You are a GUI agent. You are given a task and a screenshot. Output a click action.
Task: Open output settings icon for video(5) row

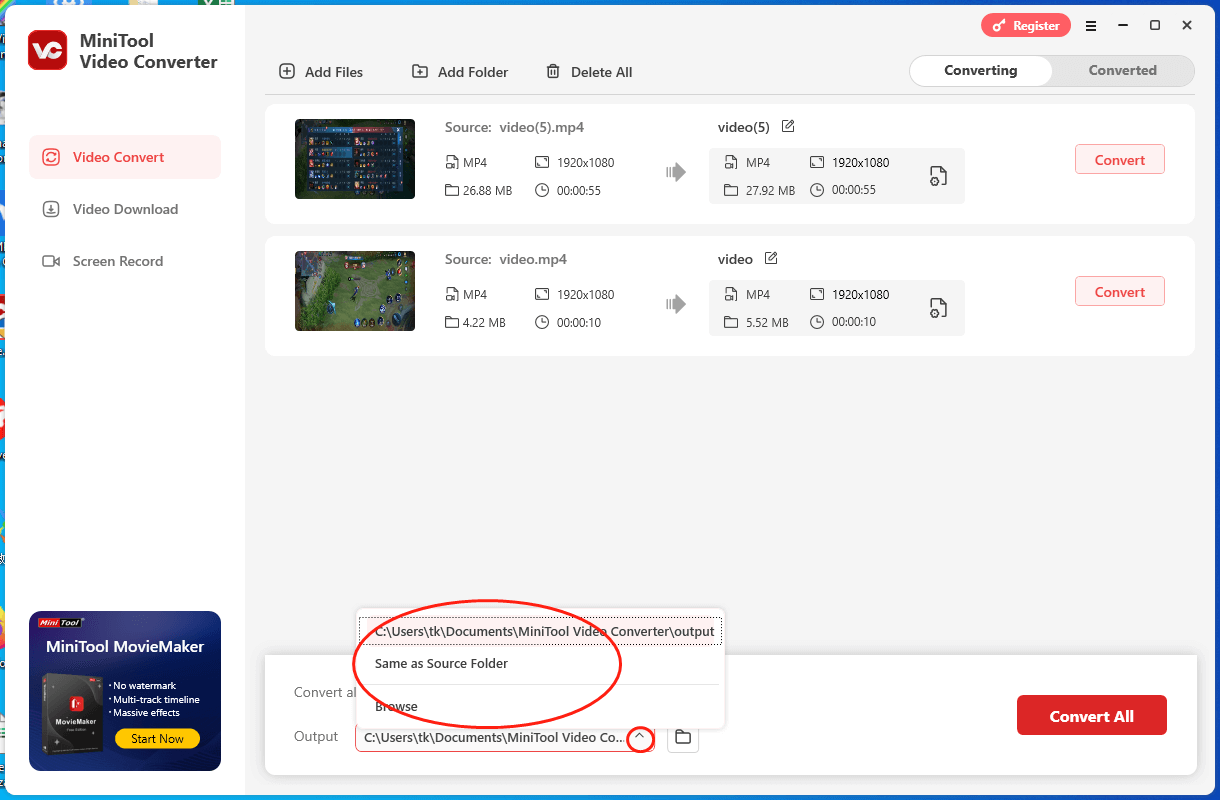click(938, 176)
